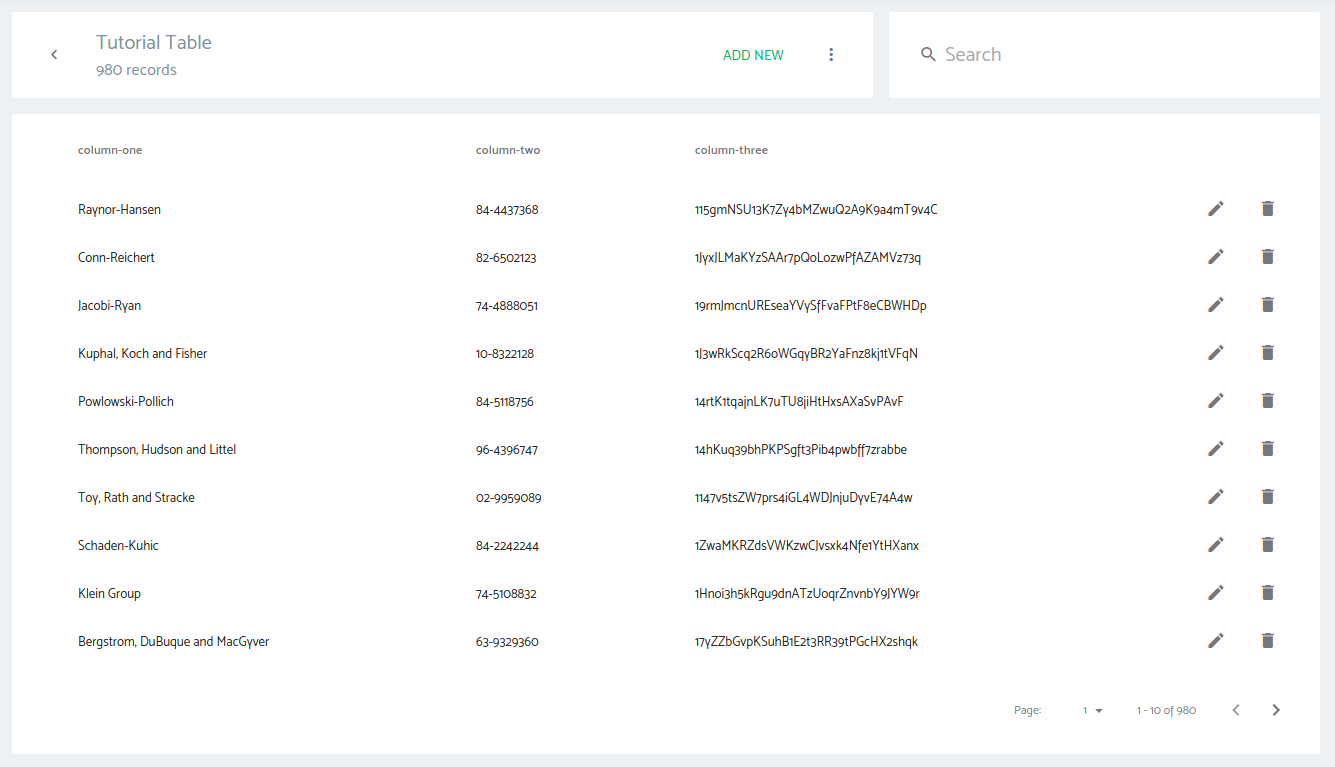Delete the Bergstrom, DuBuque and MacGyver row
The image size is (1335, 767).
[1267, 641]
